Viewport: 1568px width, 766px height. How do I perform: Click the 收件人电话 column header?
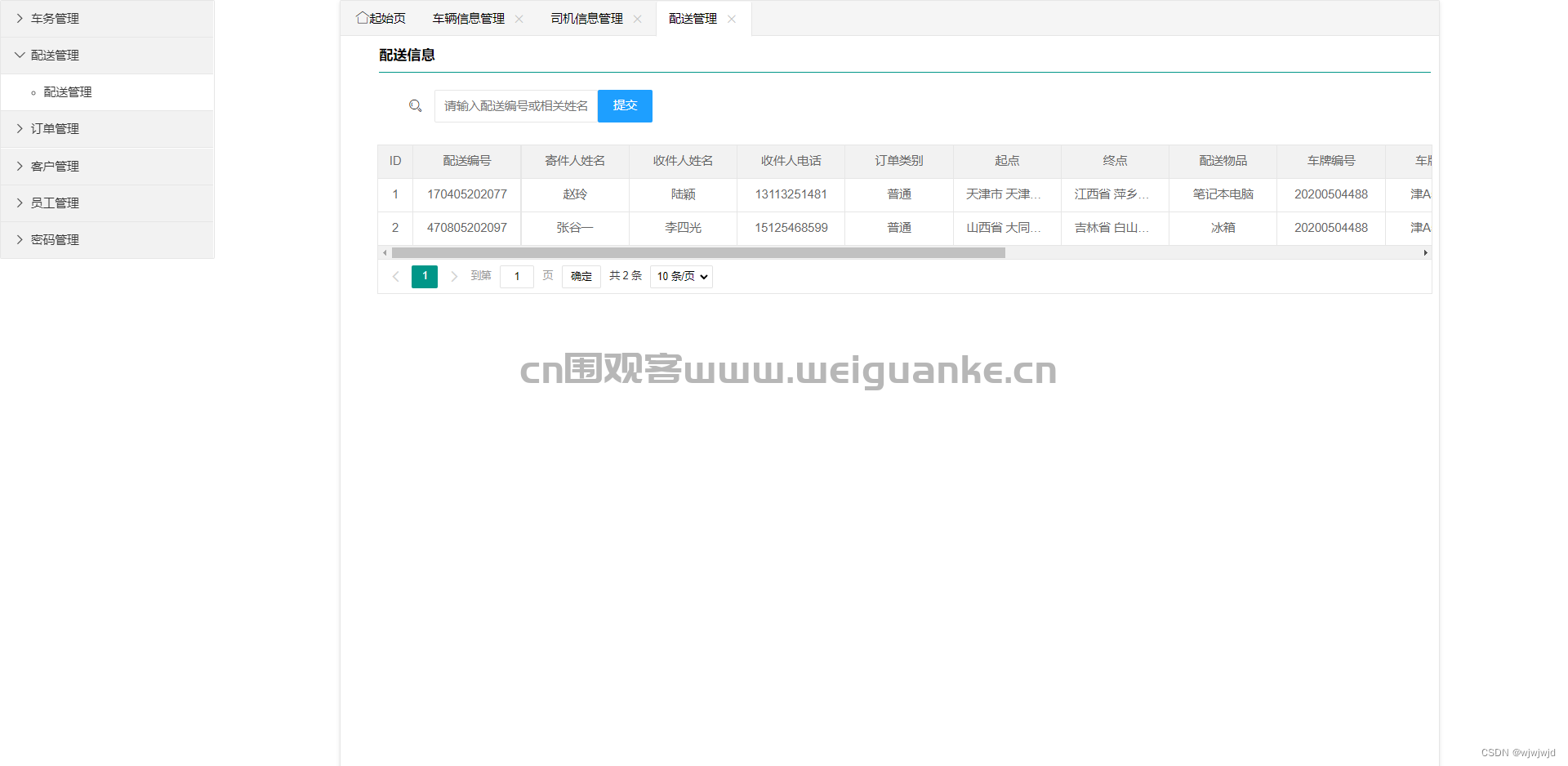[x=791, y=162]
